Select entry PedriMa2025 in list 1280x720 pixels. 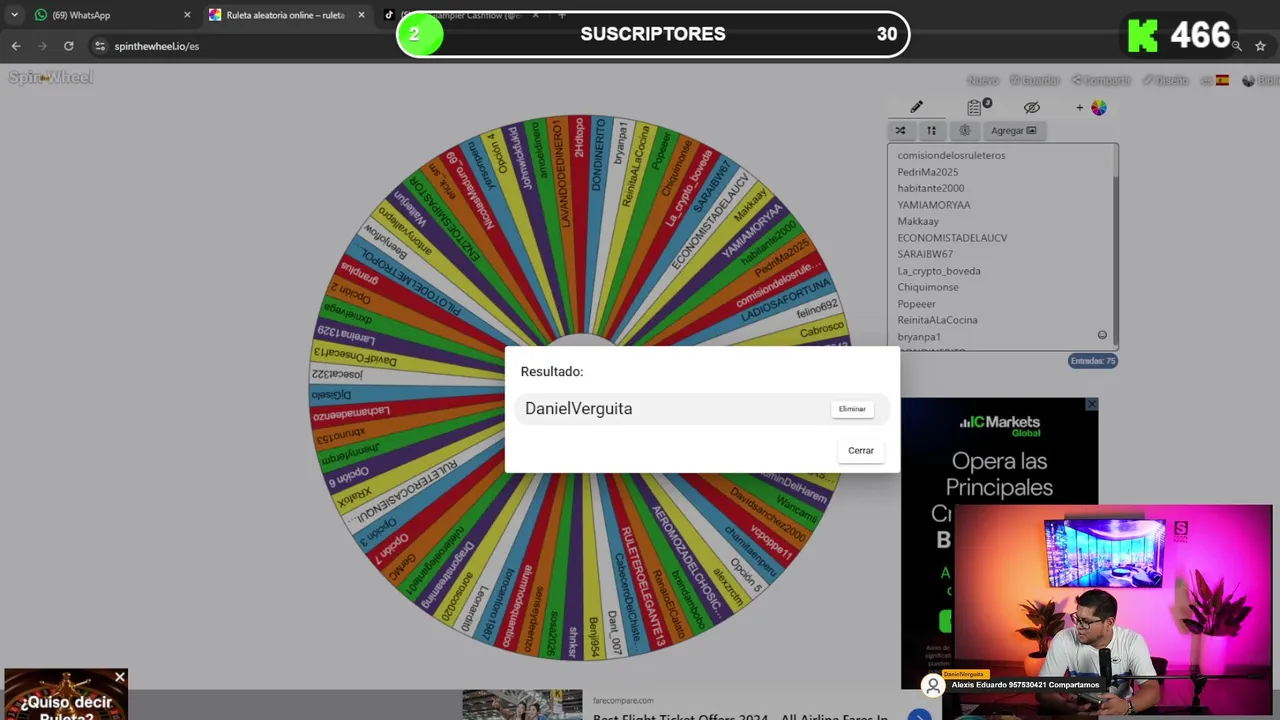(x=927, y=172)
